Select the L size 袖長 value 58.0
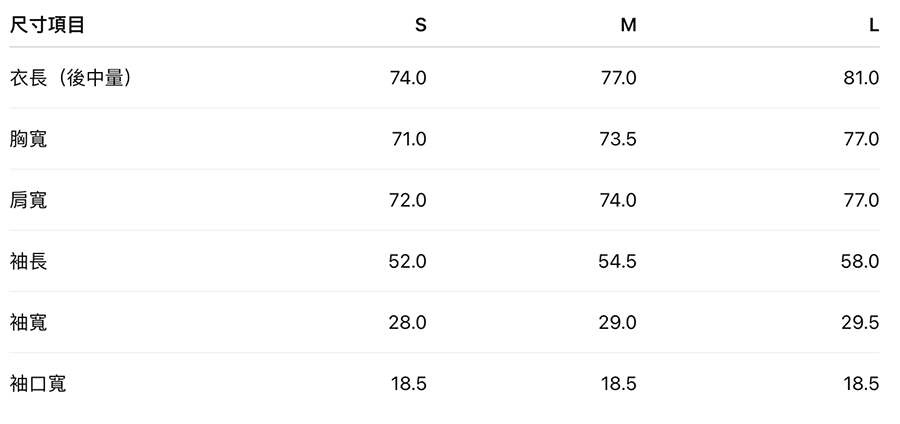The height and width of the screenshot is (424, 900). point(860,261)
